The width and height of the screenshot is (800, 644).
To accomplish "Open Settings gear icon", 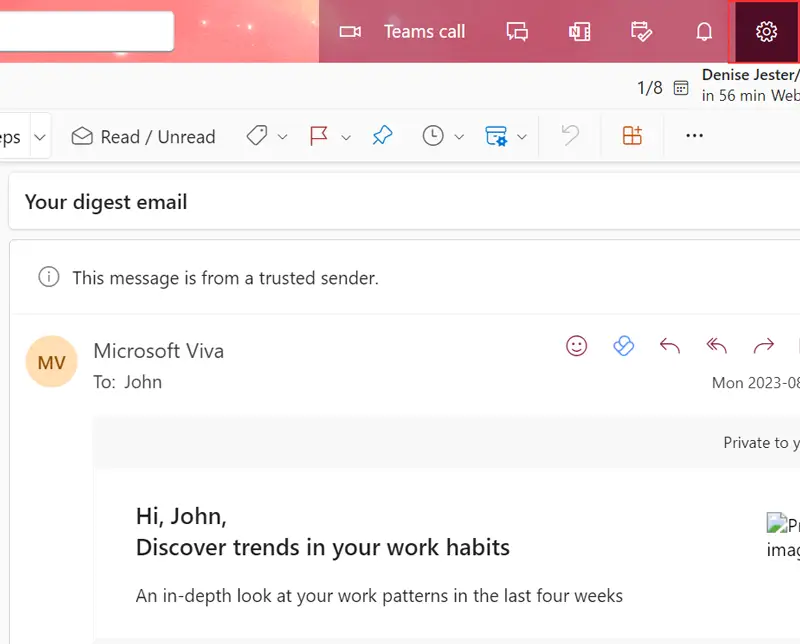I will tap(766, 32).
